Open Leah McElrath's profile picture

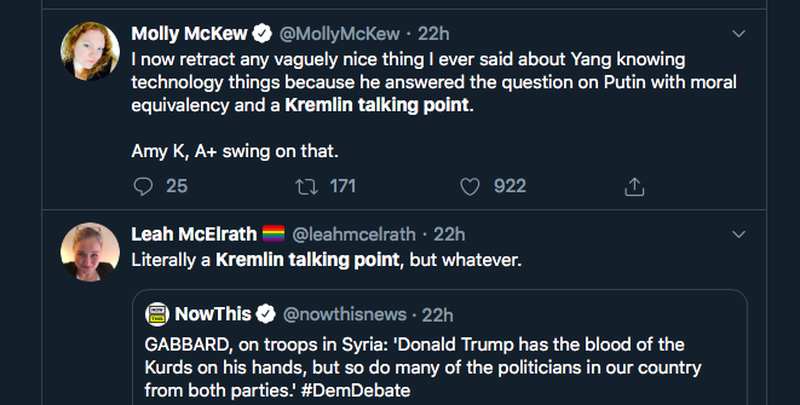91,252
